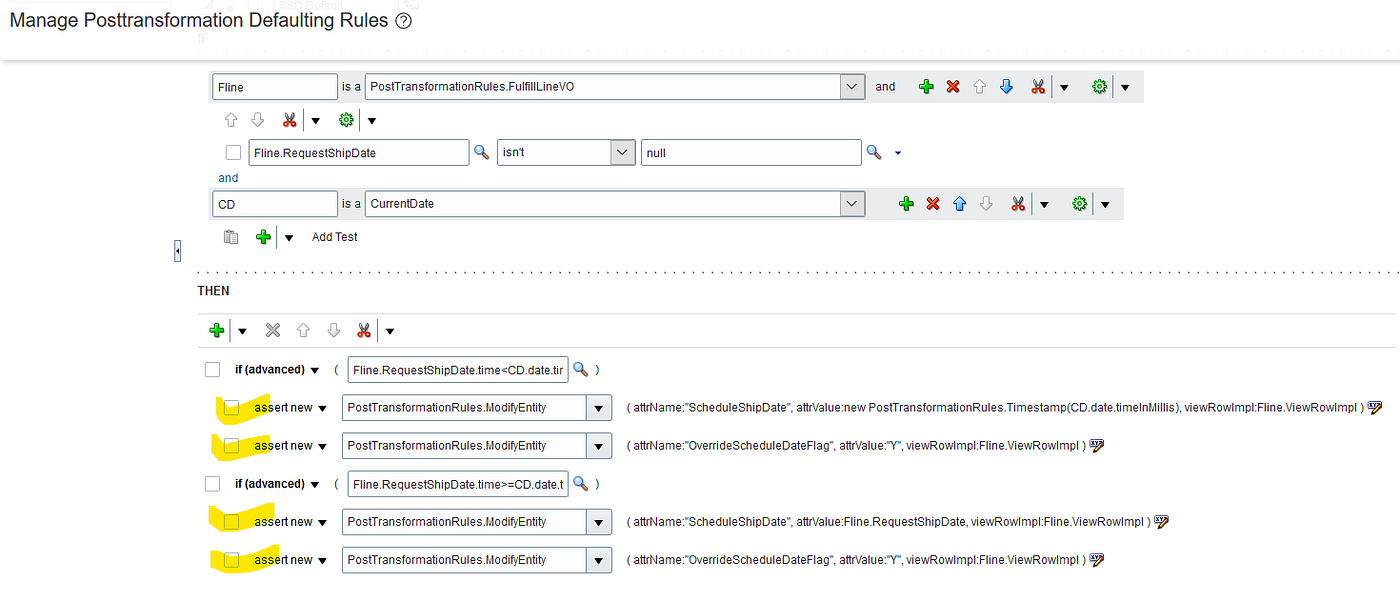Open the isn't operator dropdown
This screenshot has width=1400, height=603.
tap(623, 153)
